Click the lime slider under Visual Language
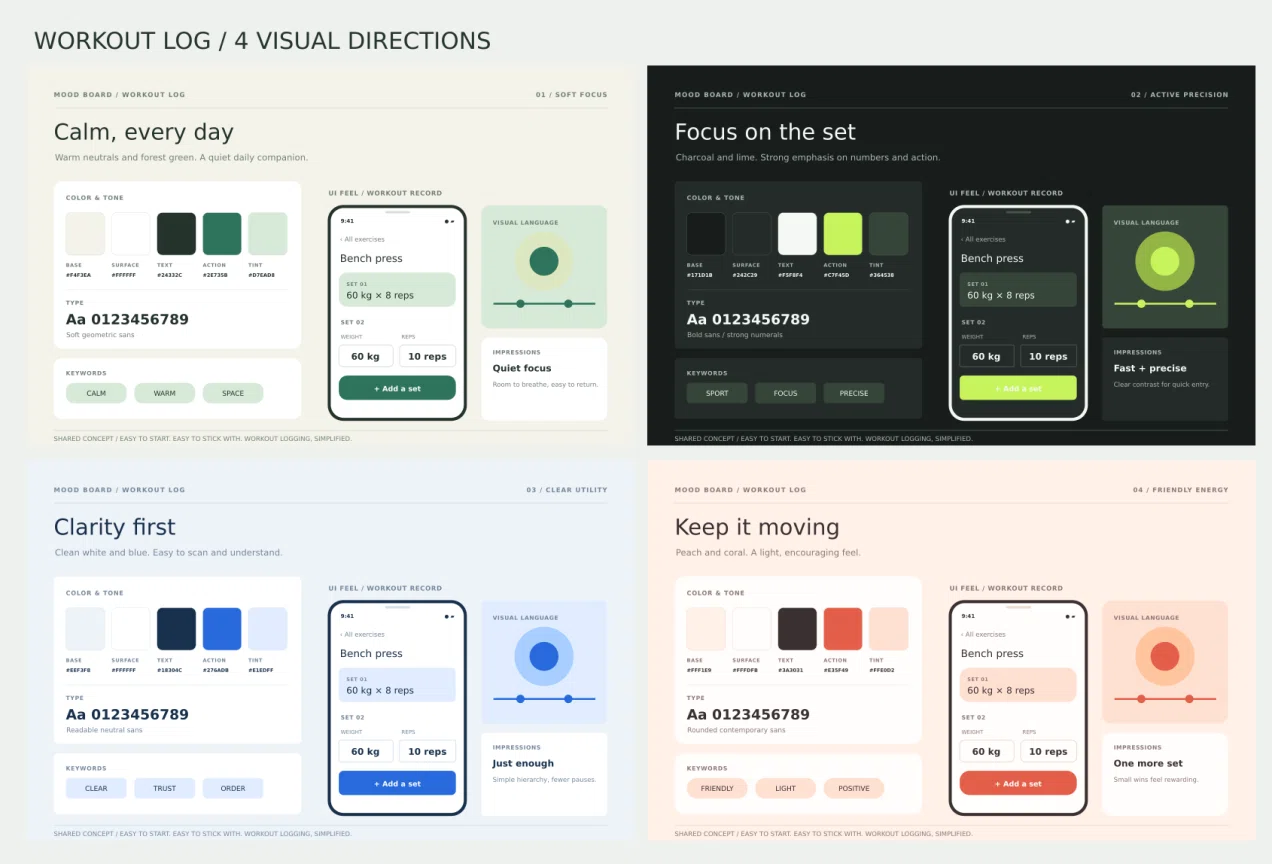This screenshot has width=1272, height=864. 1165,303
